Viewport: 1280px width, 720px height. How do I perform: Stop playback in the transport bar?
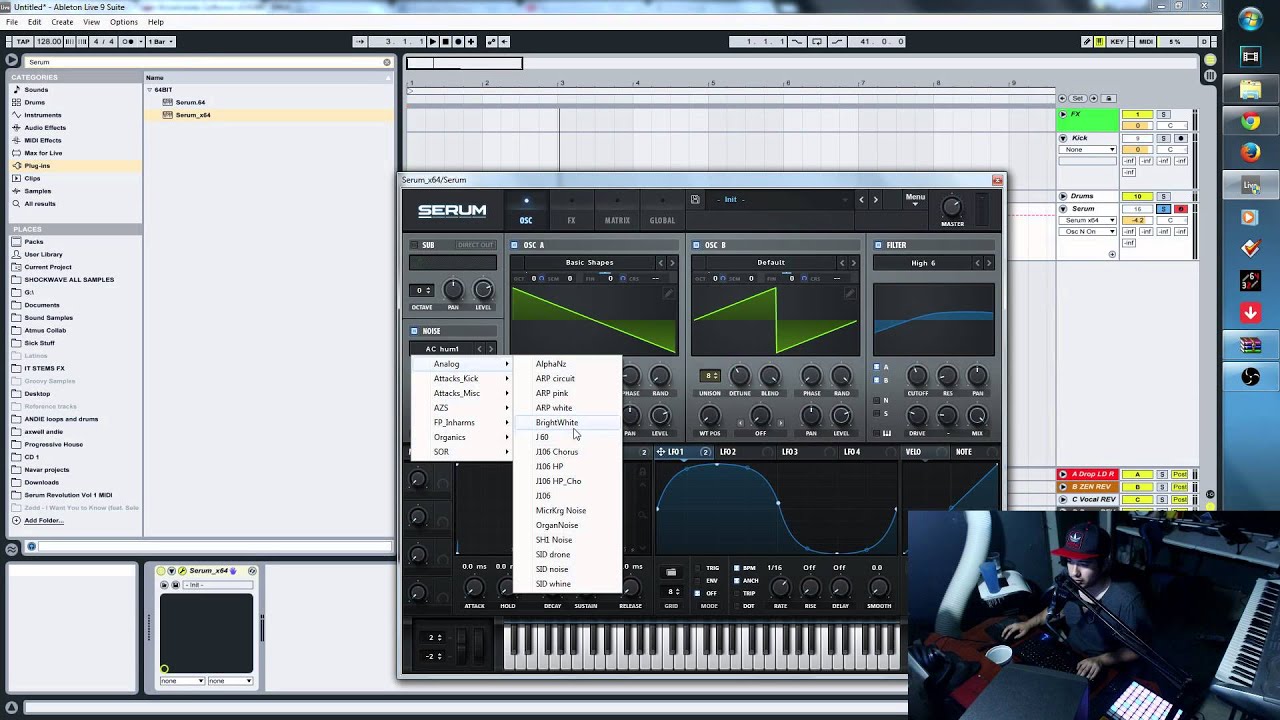446,41
